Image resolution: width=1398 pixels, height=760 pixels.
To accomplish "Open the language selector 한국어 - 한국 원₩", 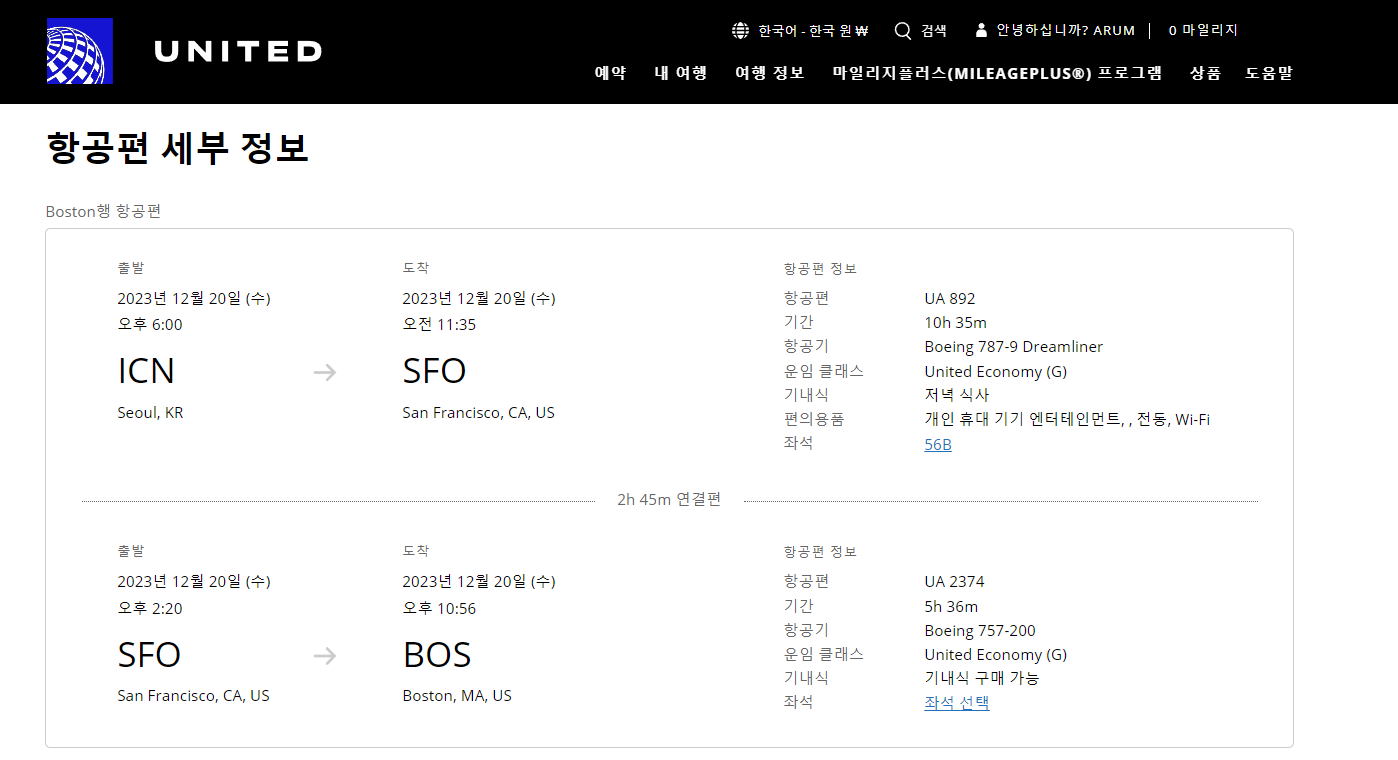I will click(812, 30).
